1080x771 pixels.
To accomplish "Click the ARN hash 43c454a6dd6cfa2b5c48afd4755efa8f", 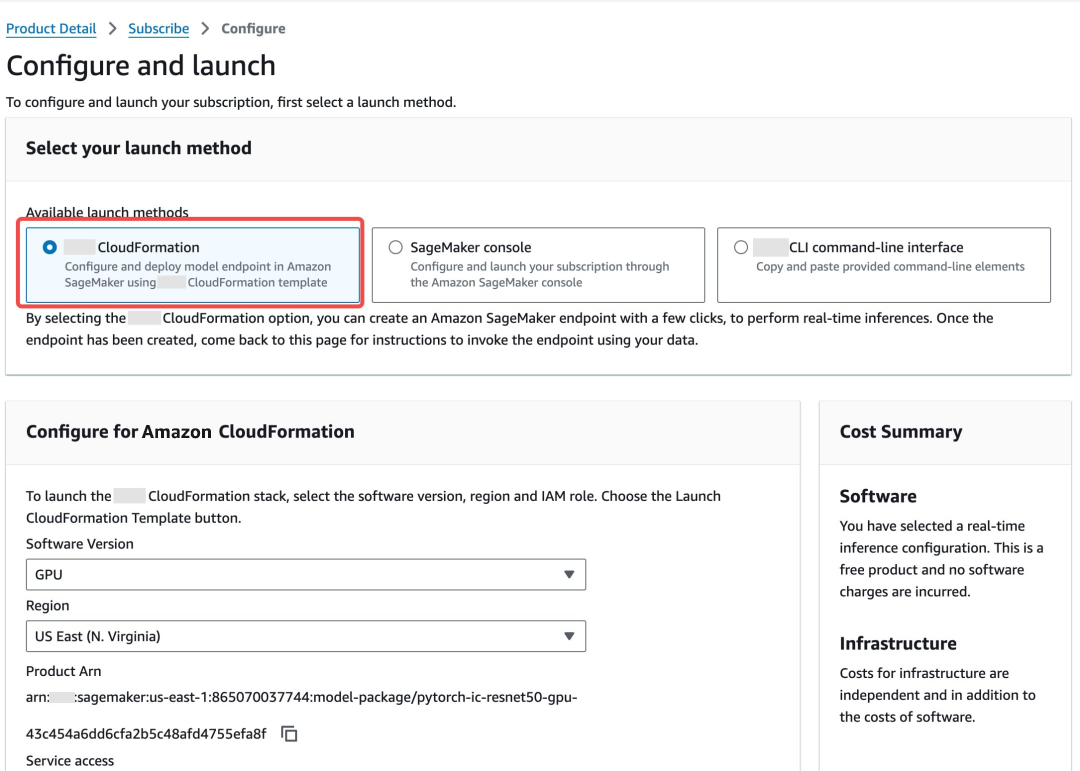I will [x=146, y=734].
